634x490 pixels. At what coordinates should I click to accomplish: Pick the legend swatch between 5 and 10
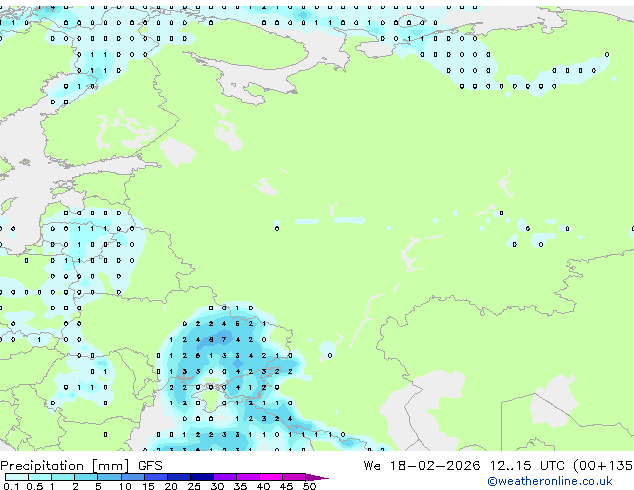tap(110, 477)
